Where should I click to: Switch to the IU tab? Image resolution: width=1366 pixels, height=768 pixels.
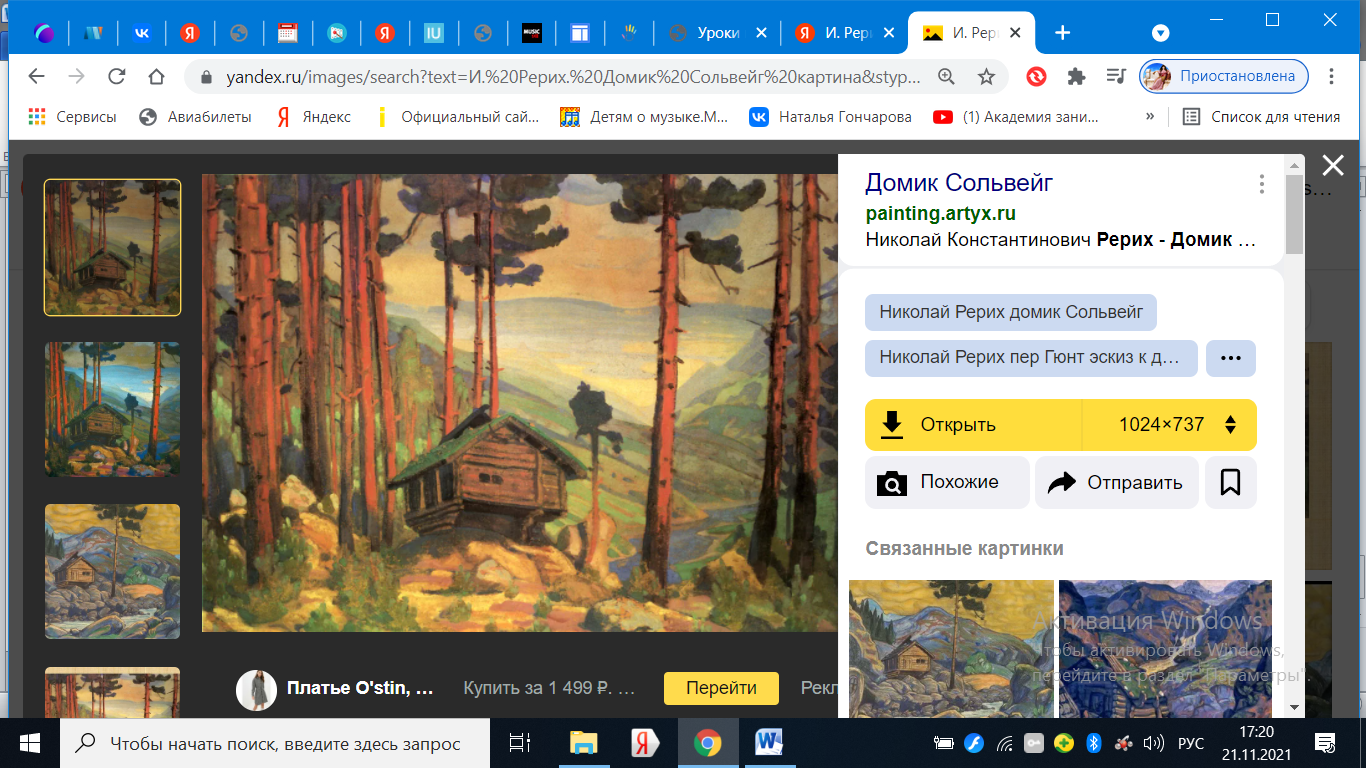pyautogui.click(x=434, y=33)
